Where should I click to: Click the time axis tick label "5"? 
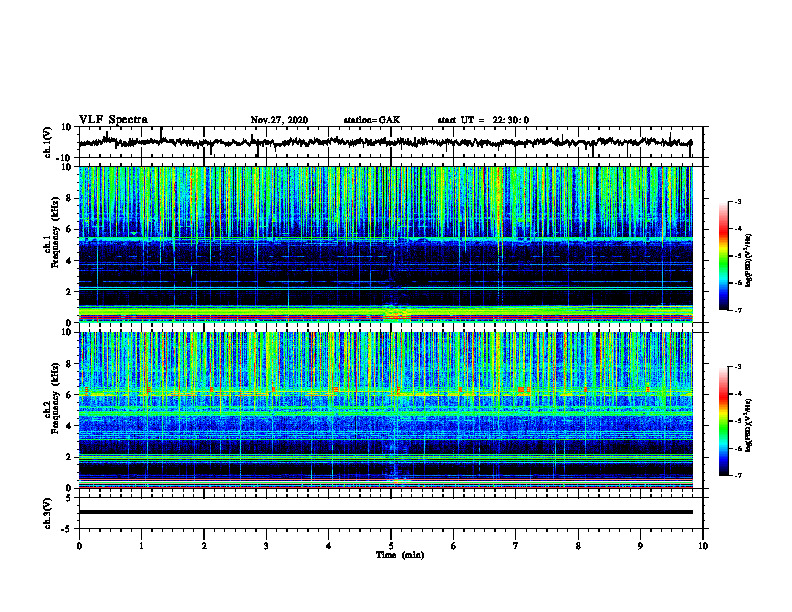(391, 546)
